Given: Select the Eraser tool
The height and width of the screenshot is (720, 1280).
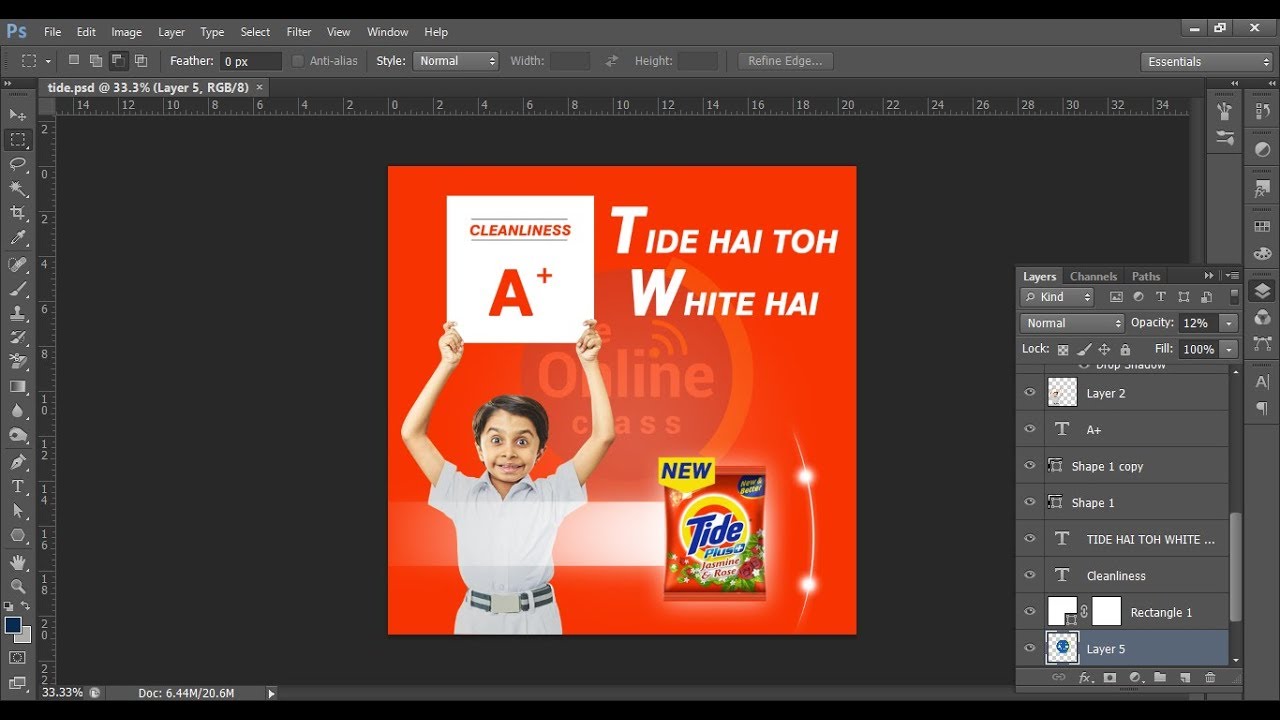Looking at the screenshot, I should tap(18, 362).
